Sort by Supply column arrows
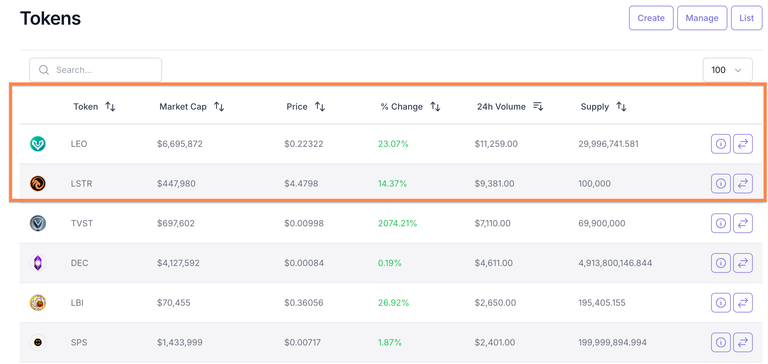768x364 pixels. click(x=621, y=106)
